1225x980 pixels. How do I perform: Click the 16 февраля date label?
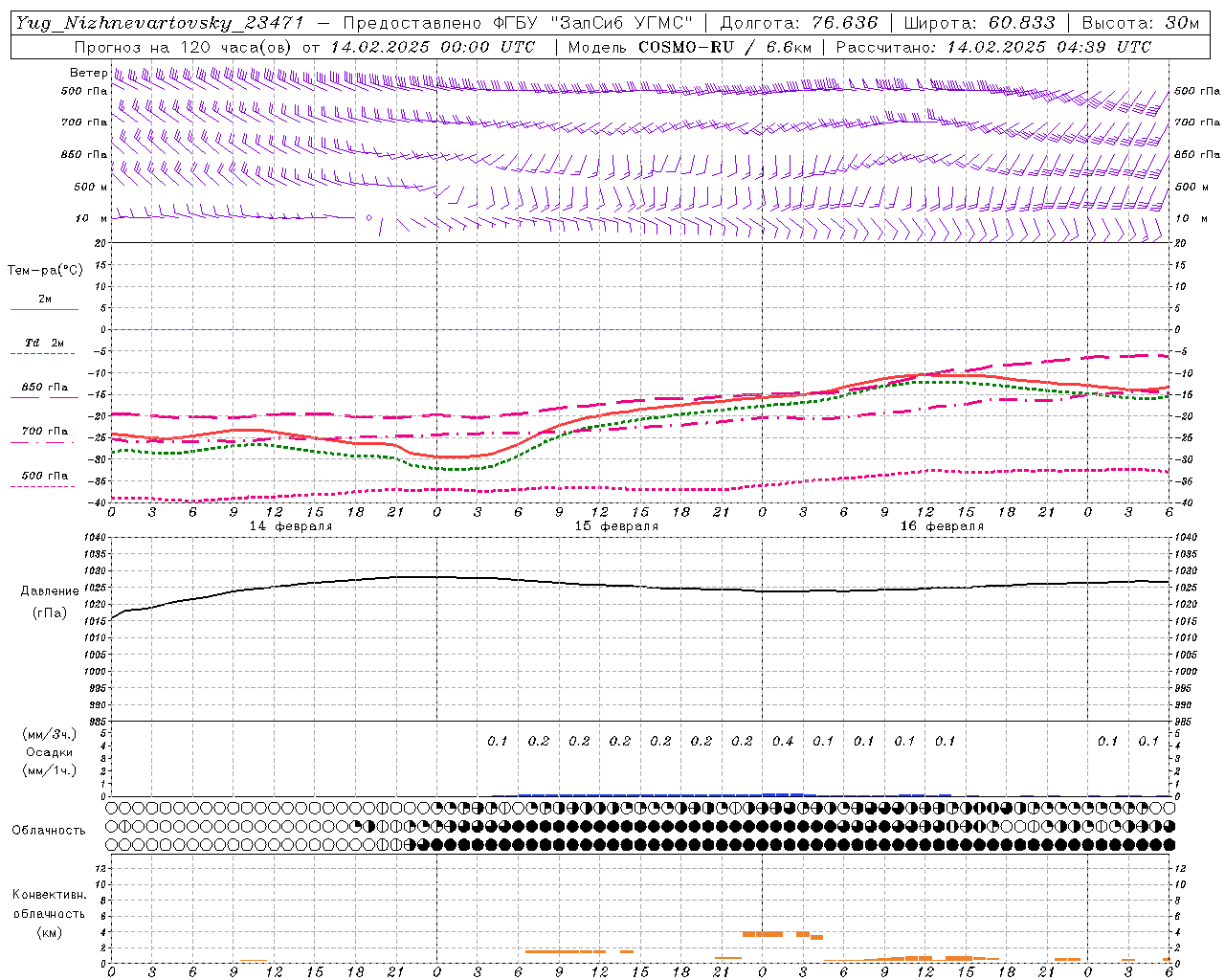(942, 526)
